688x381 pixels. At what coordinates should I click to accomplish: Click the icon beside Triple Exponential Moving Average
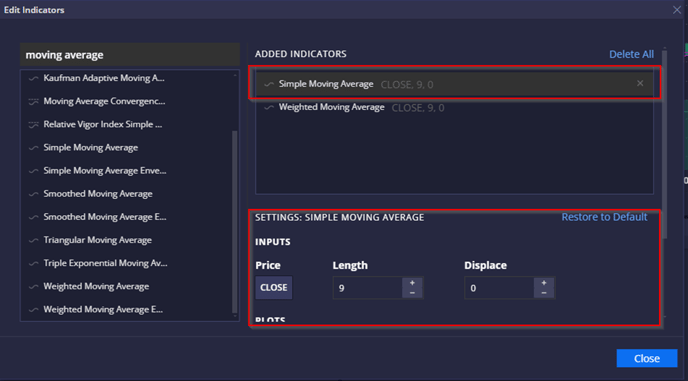(x=33, y=264)
